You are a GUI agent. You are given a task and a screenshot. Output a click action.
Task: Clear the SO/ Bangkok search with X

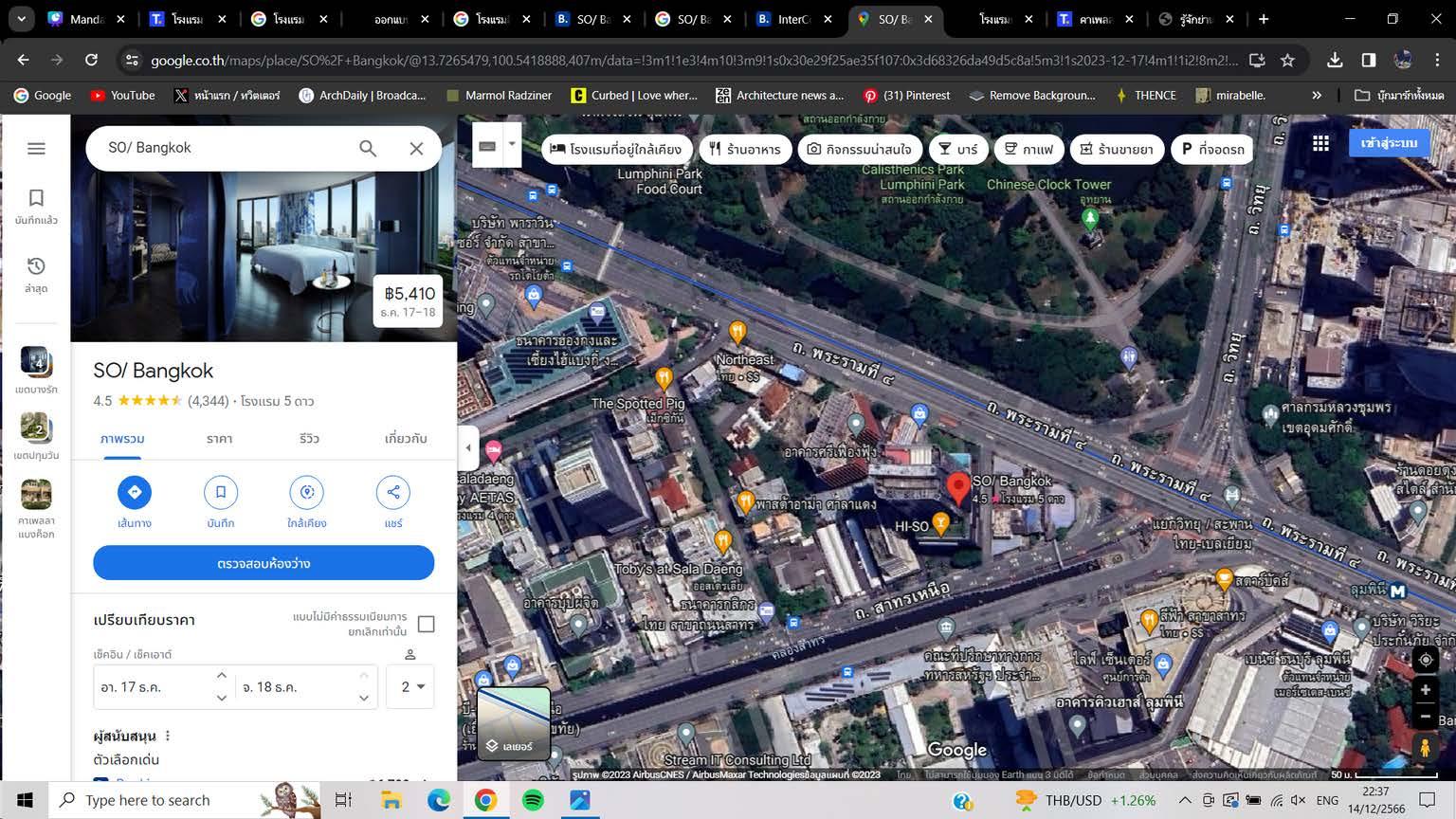click(x=416, y=148)
